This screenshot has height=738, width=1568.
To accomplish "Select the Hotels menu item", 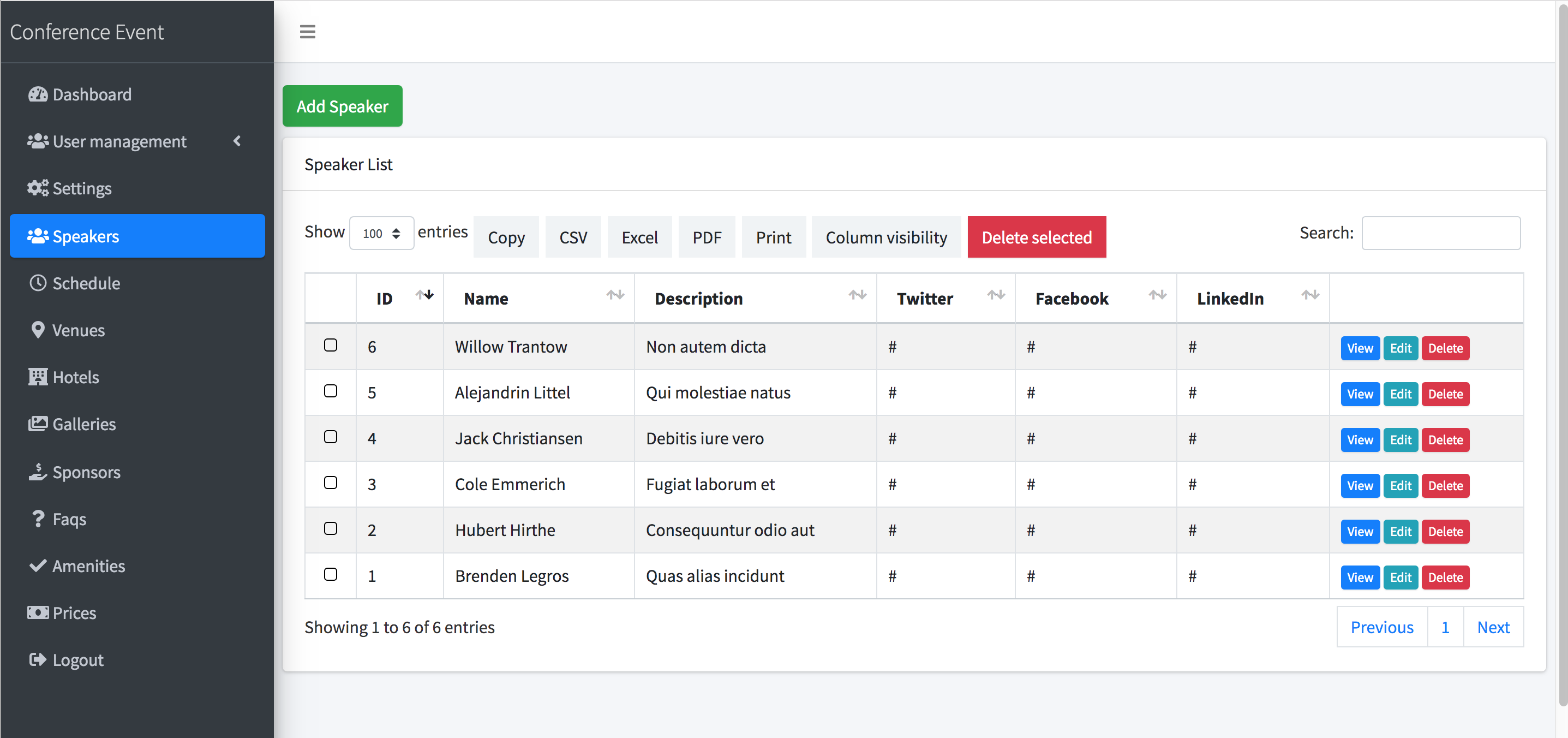I will point(76,376).
